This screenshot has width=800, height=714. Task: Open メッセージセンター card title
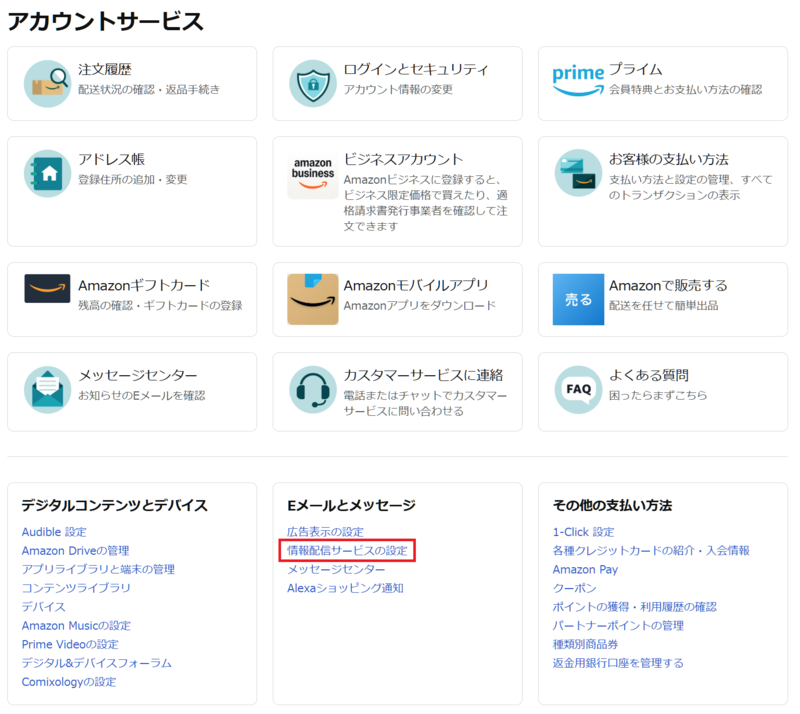pos(137,375)
